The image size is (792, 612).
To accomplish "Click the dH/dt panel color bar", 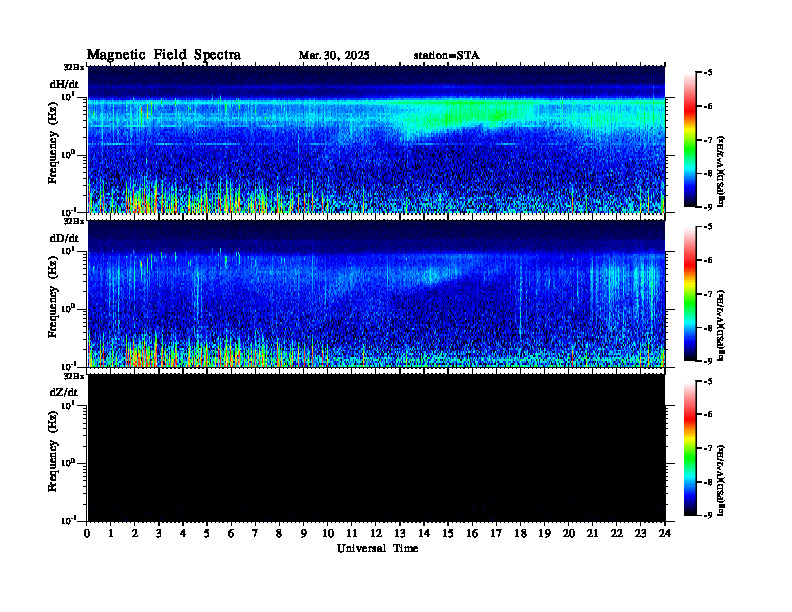I will tap(689, 140).
